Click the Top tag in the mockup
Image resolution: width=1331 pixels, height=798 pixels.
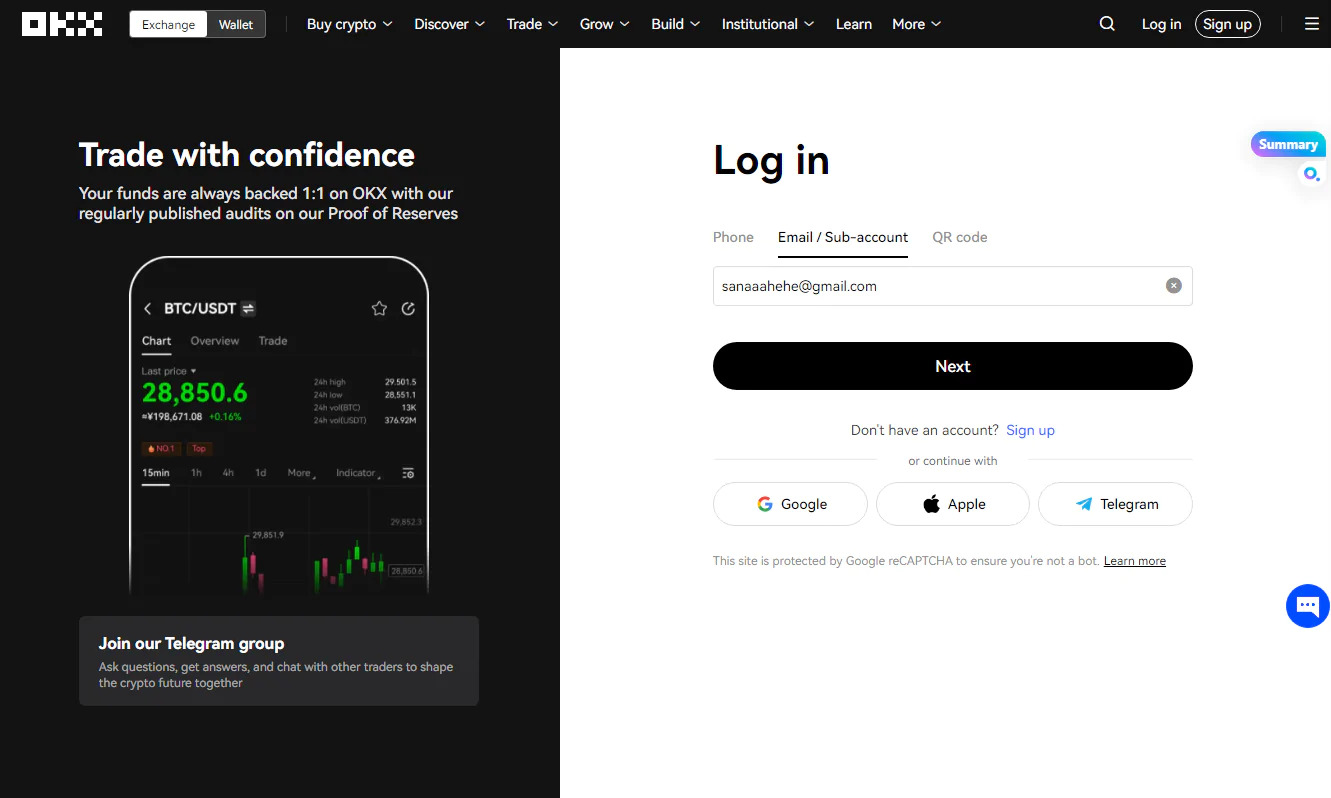[199, 448]
